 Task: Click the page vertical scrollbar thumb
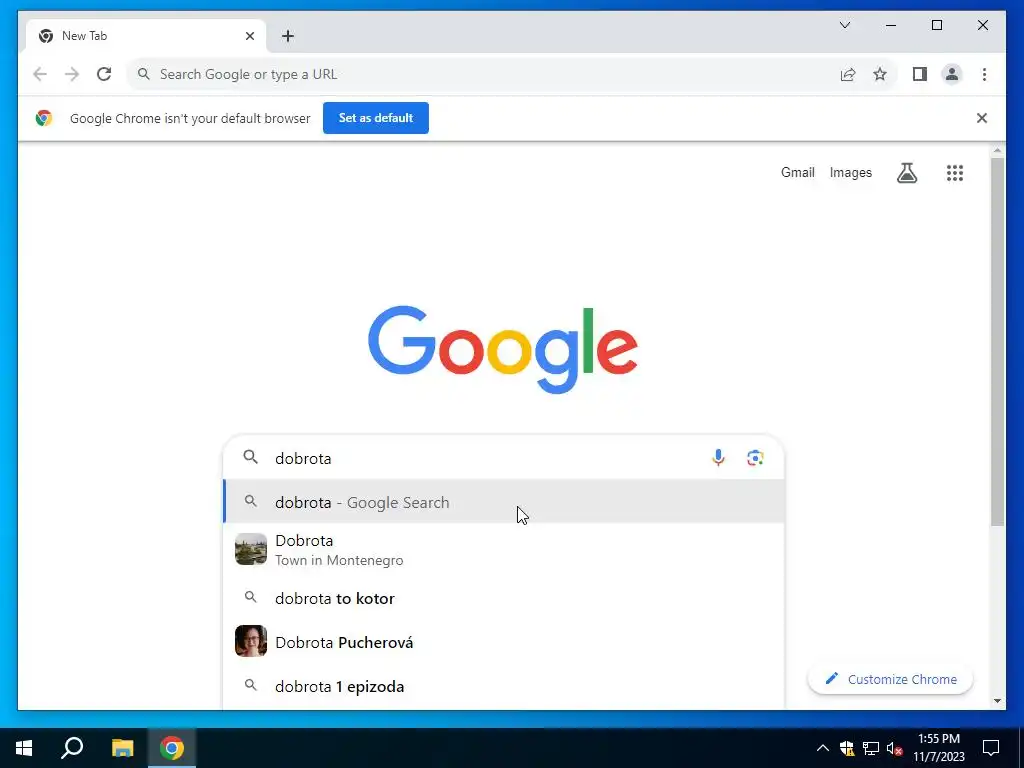point(997,340)
